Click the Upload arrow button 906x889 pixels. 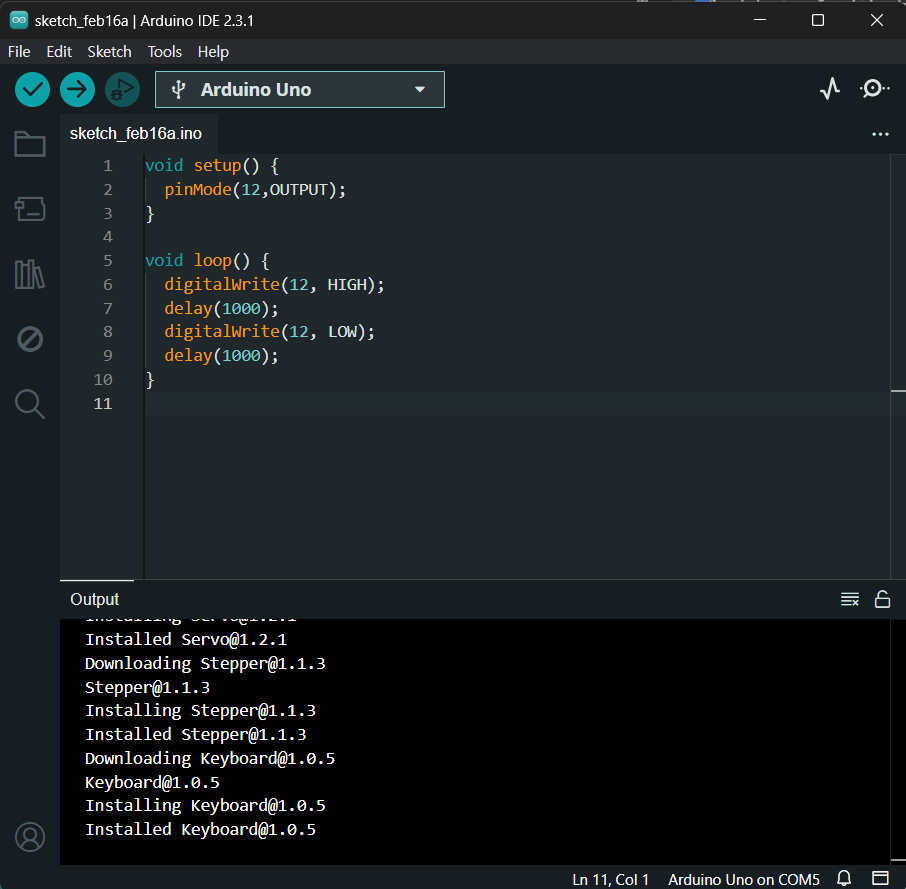77,90
